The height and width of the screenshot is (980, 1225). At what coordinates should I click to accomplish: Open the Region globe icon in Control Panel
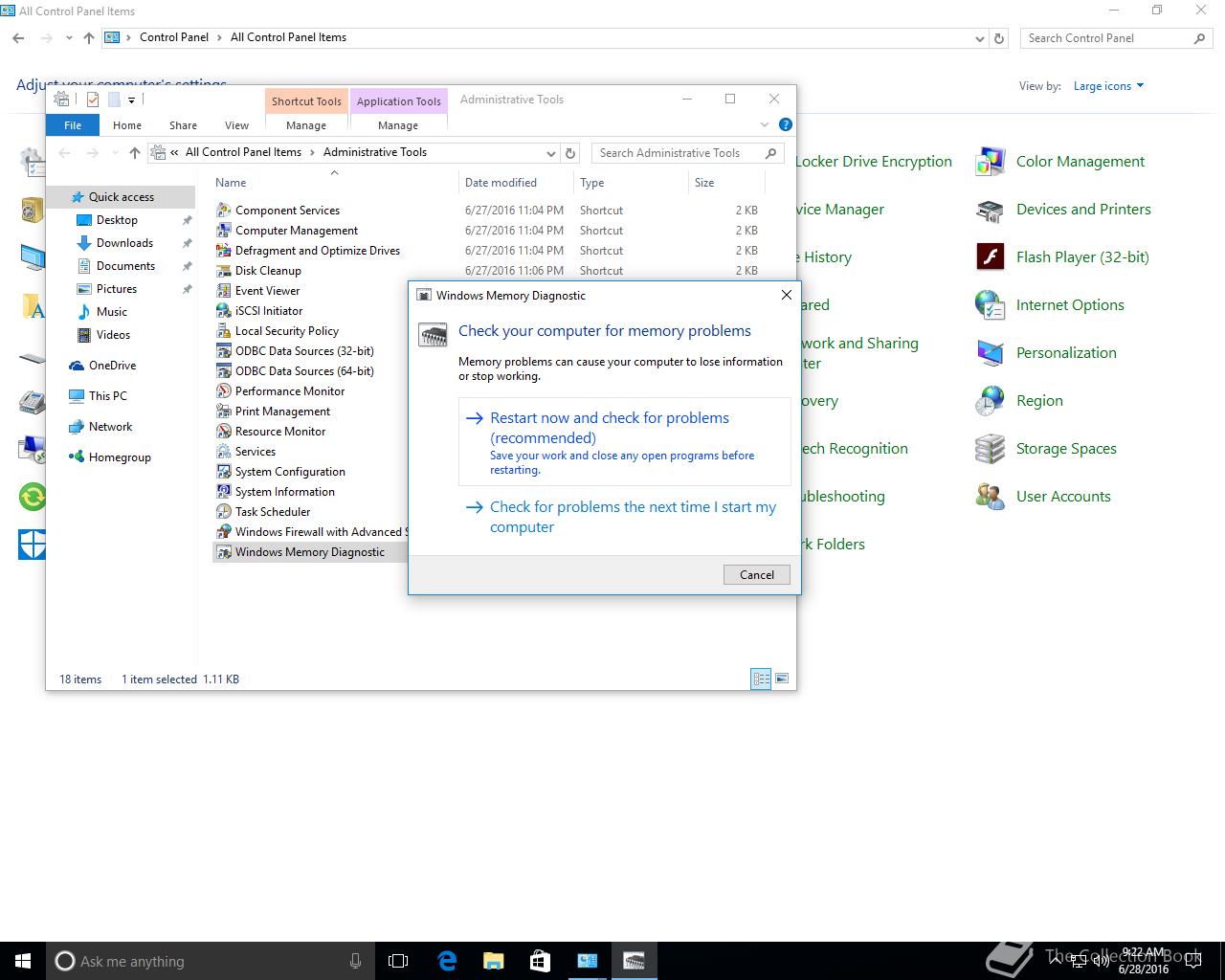pyautogui.click(x=990, y=401)
